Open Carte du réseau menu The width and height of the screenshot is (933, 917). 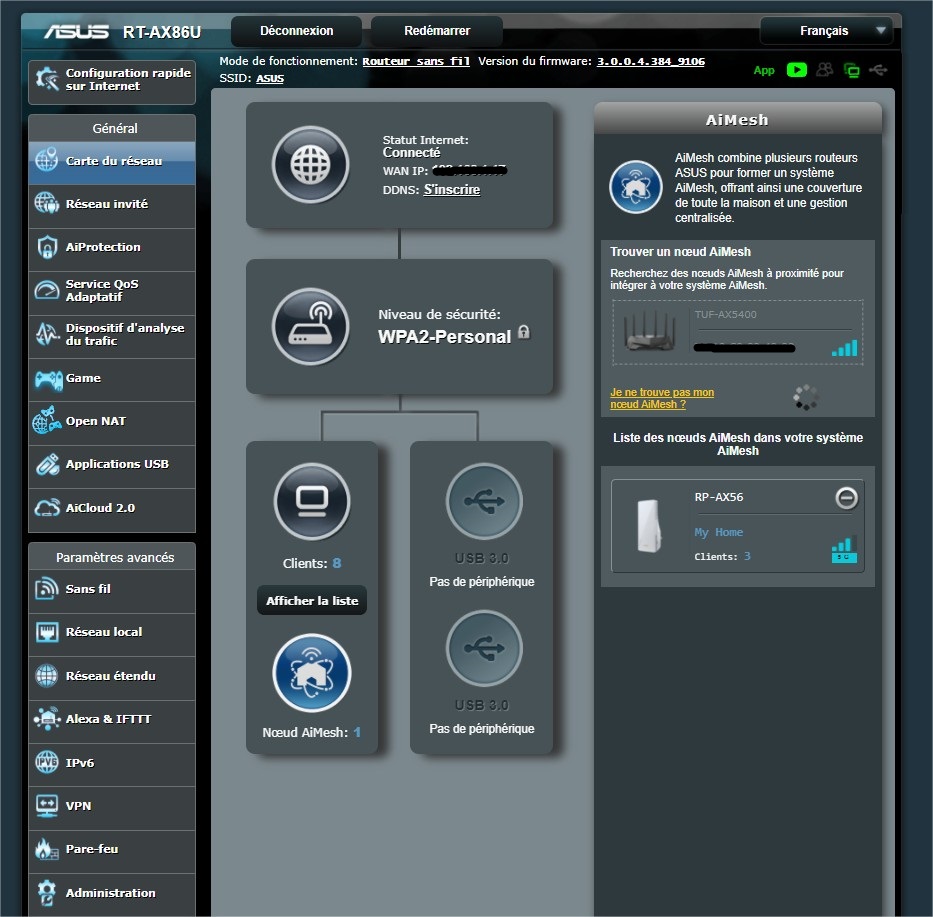pyautogui.click(x=112, y=162)
